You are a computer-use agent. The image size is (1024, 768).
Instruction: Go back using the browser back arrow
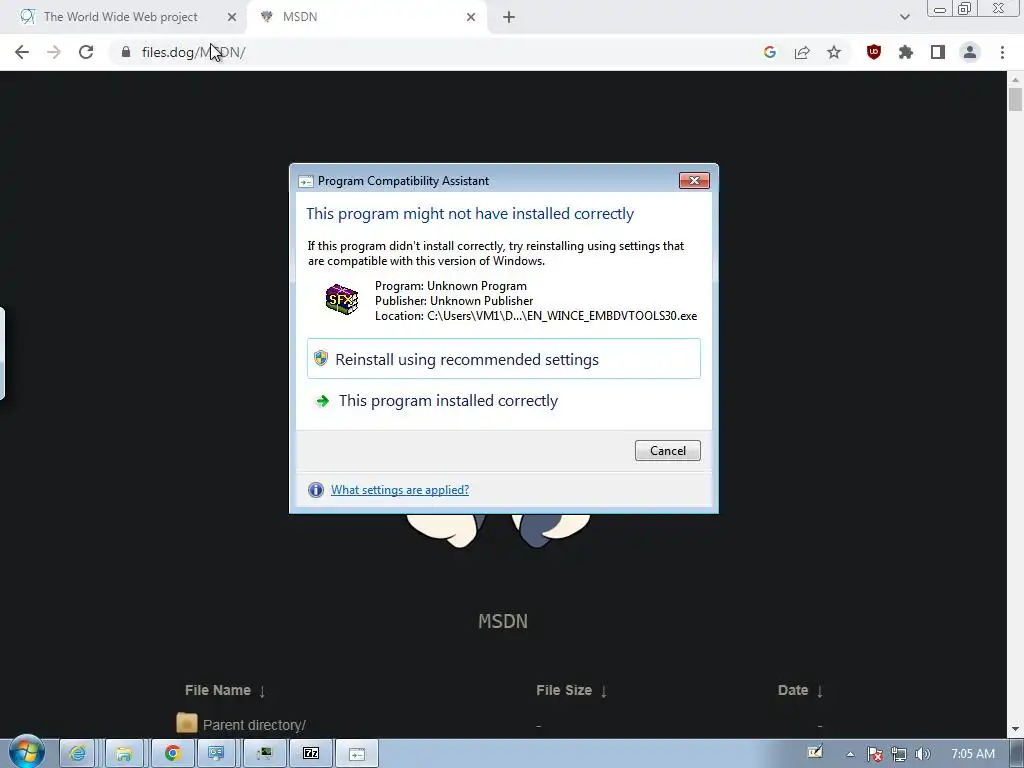click(x=22, y=52)
